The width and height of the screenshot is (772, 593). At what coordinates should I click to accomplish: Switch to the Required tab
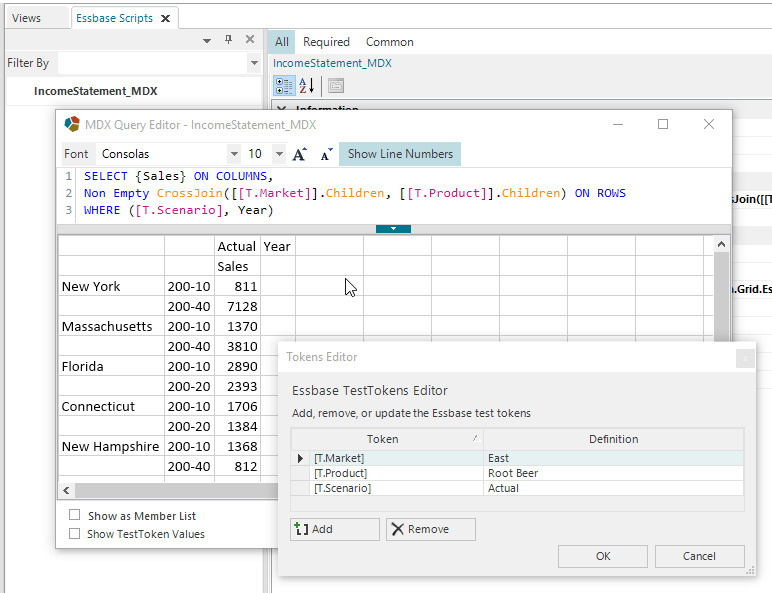pos(326,42)
